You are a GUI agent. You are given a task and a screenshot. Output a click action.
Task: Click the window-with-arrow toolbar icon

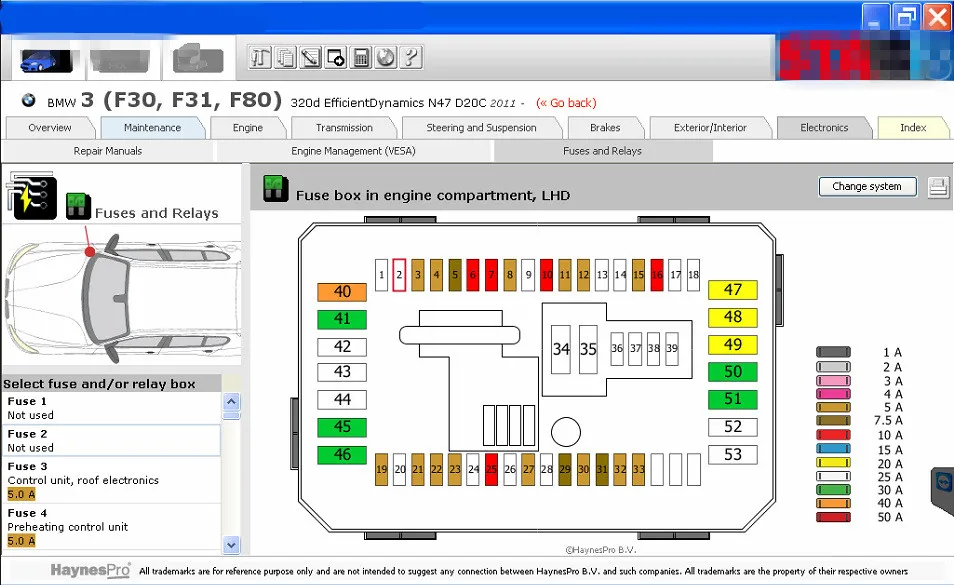tap(335, 58)
